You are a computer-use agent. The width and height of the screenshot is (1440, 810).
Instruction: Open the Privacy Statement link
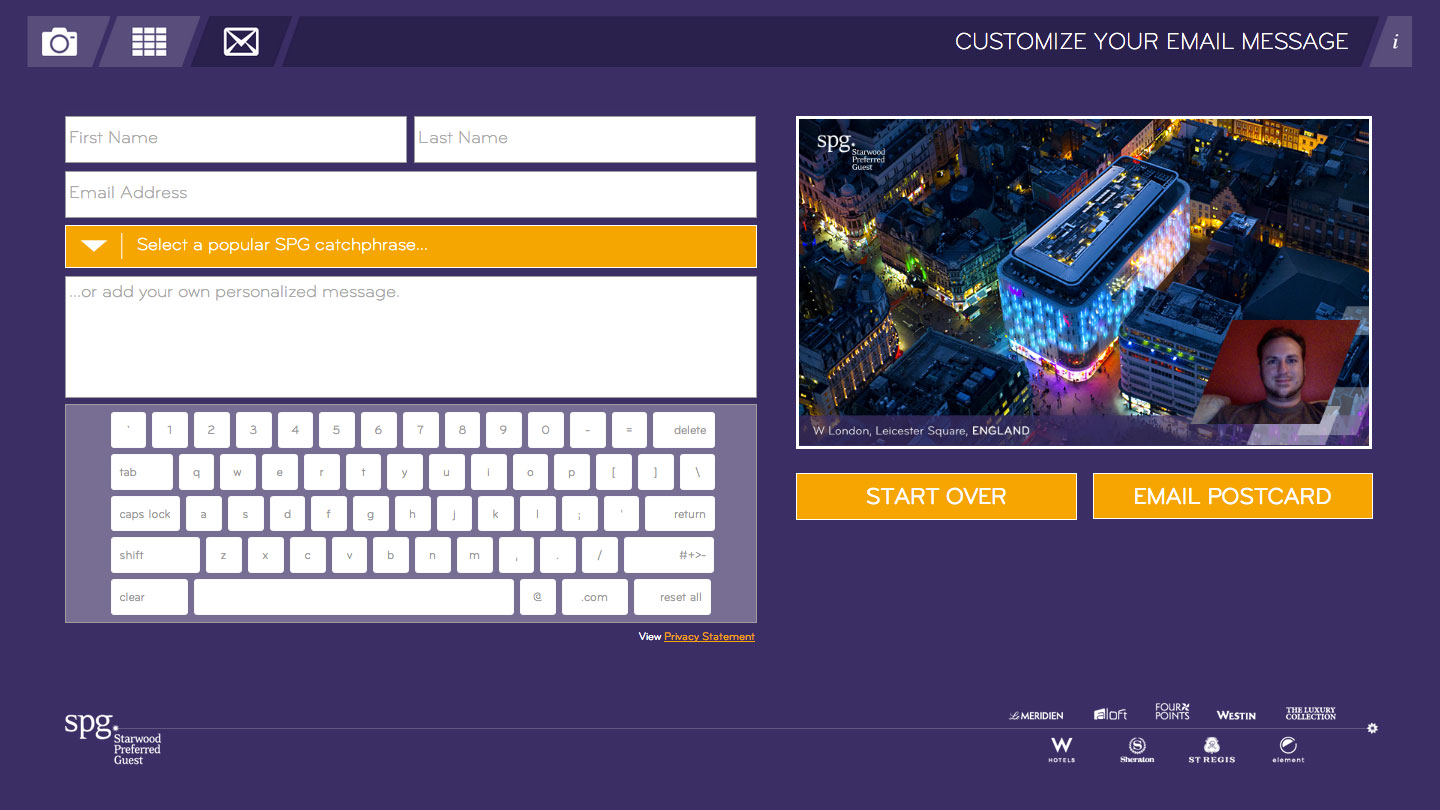[709, 637]
